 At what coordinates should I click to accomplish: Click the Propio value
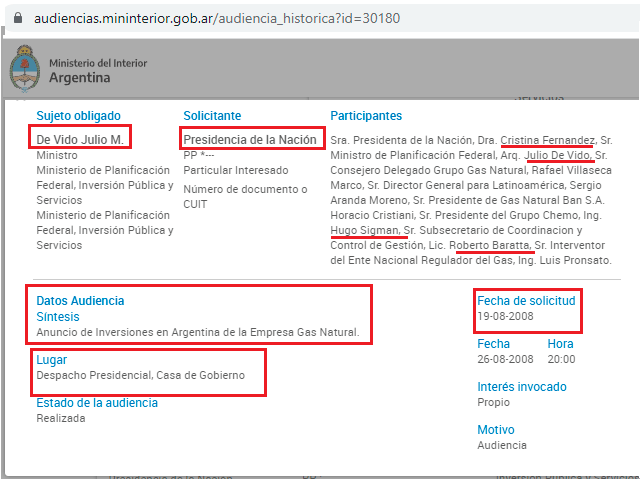pyautogui.click(x=493, y=402)
